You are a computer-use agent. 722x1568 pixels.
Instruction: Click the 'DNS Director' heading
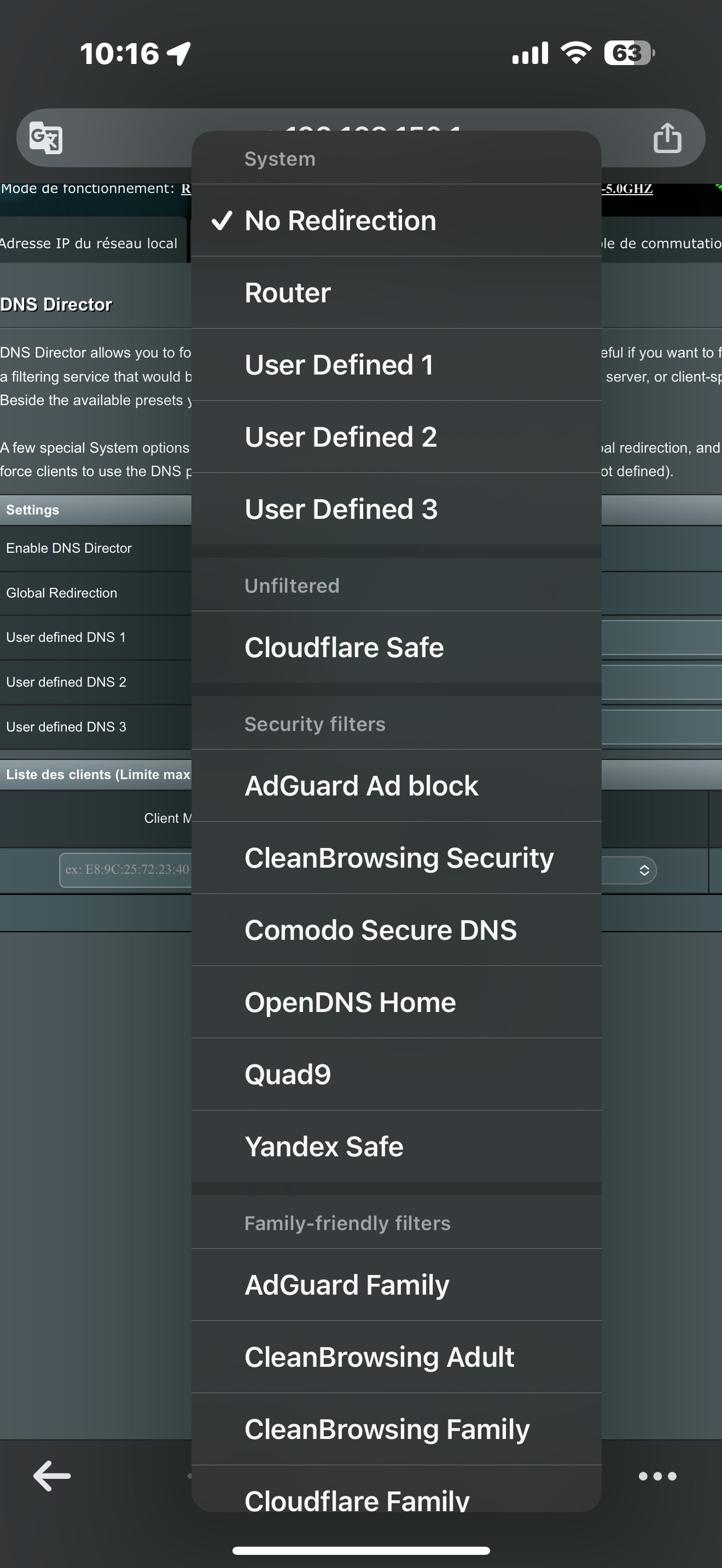click(56, 305)
